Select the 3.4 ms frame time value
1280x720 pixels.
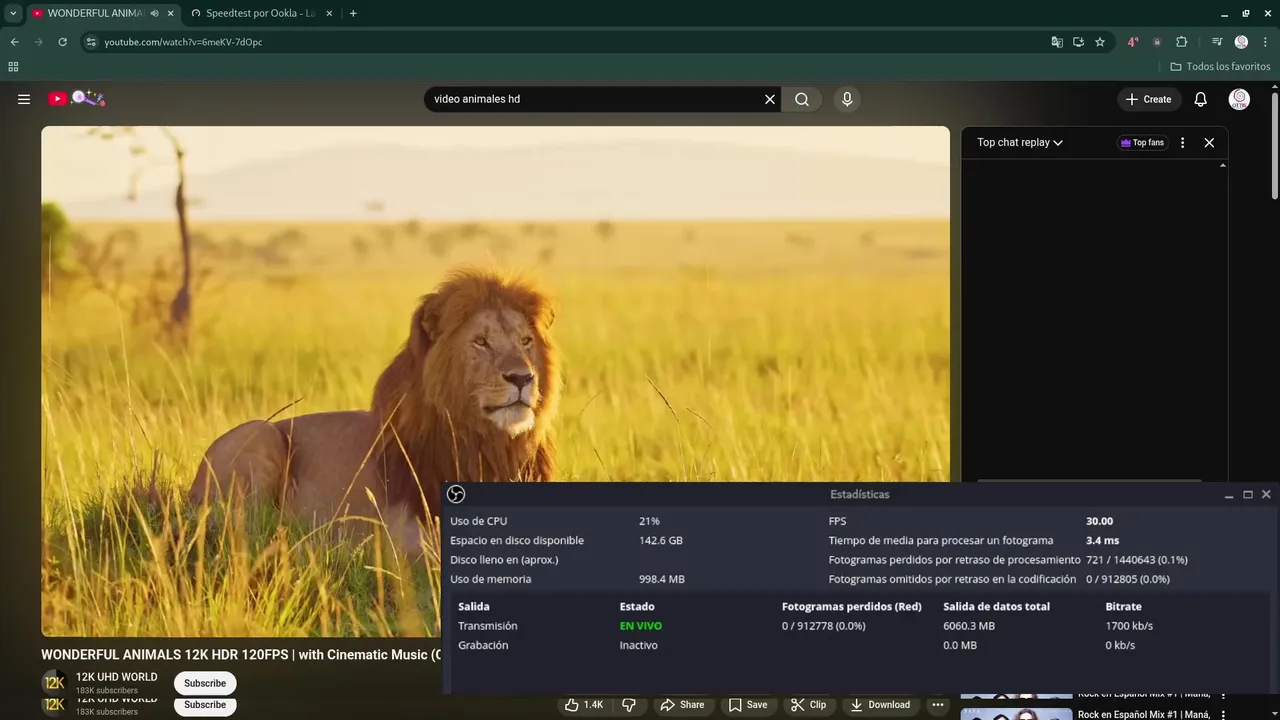1102,540
